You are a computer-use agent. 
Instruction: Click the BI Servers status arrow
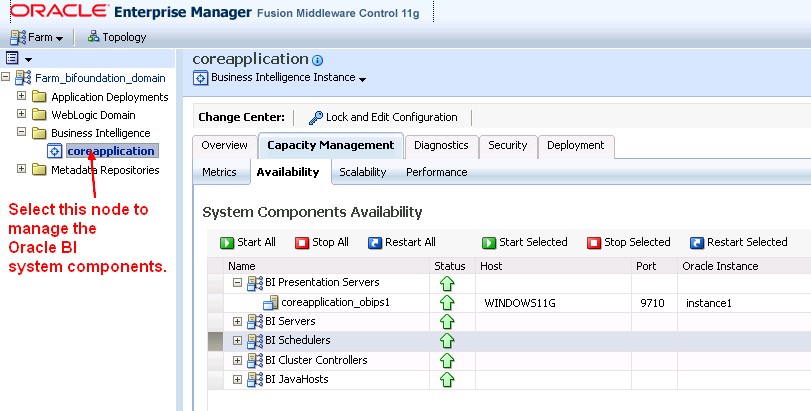click(447, 322)
